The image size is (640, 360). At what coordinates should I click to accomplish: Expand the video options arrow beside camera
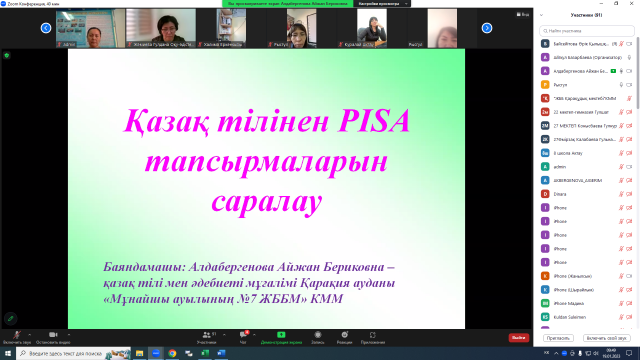pyautogui.click(x=69, y=335)
